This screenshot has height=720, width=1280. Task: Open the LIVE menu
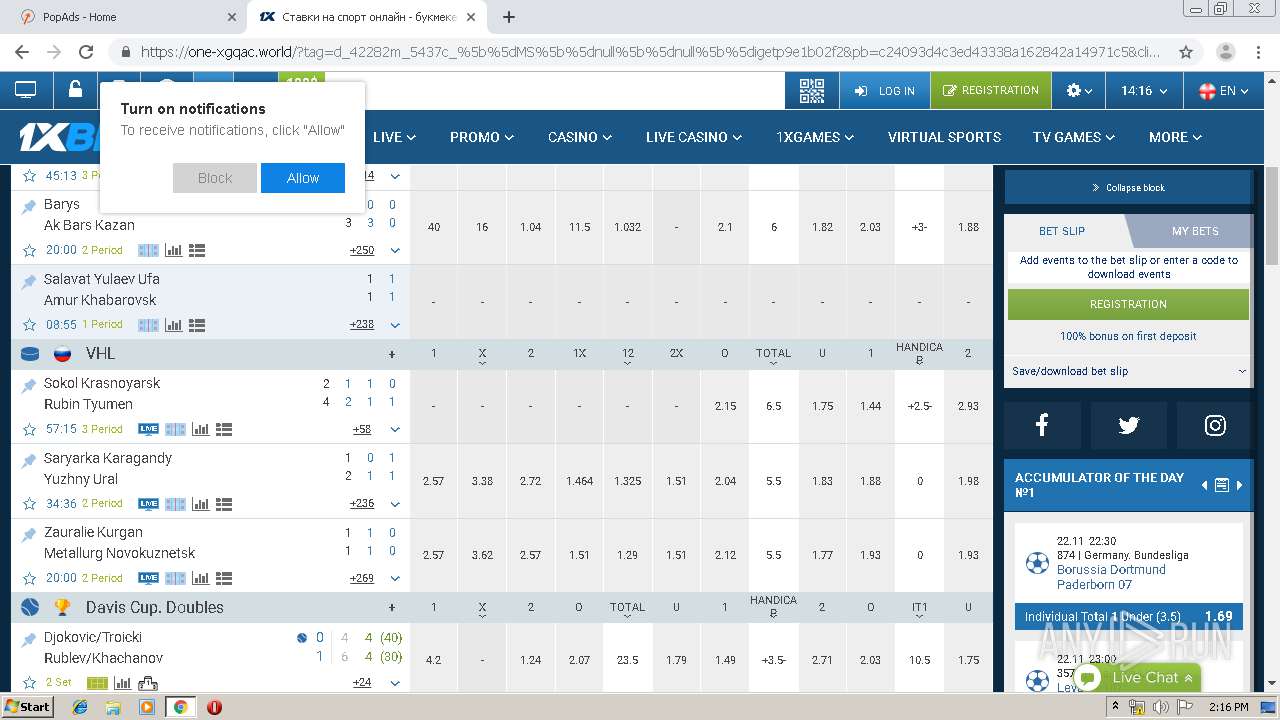394,137
